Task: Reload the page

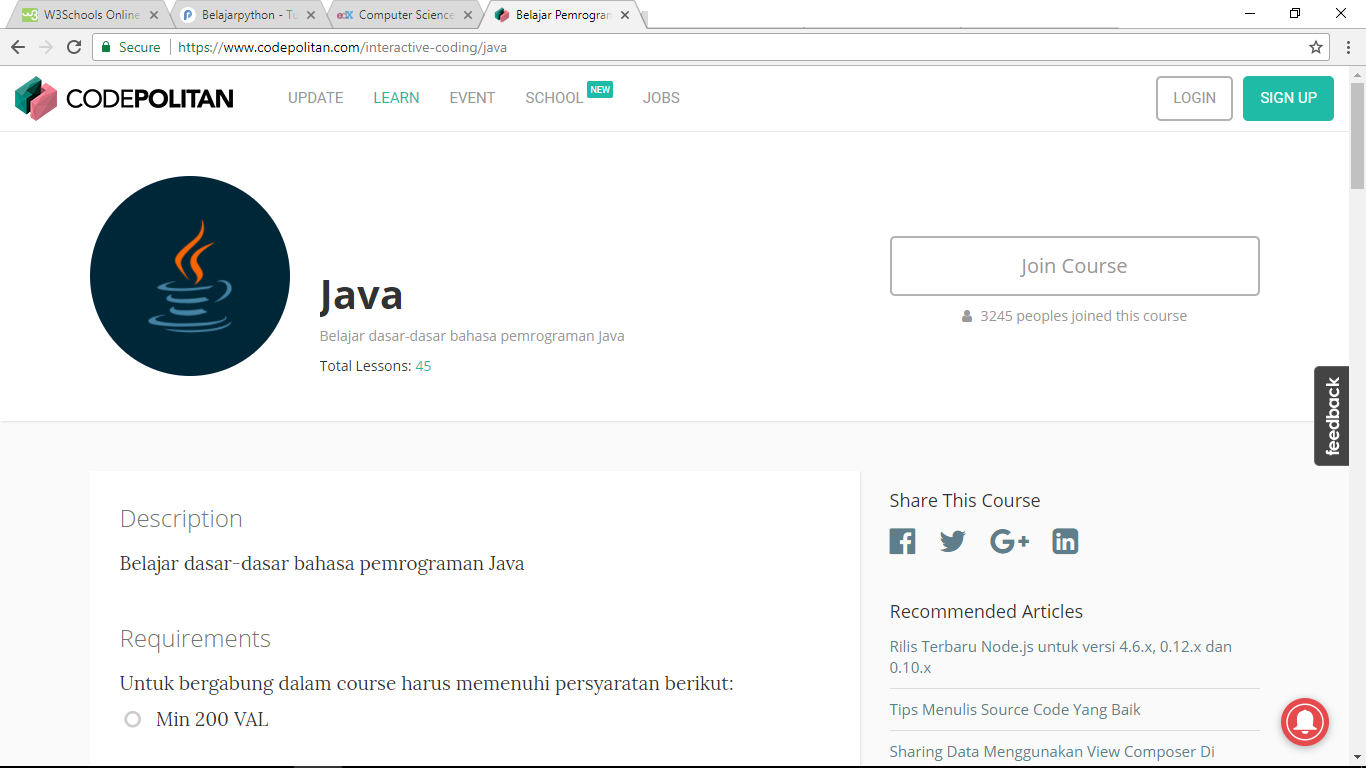Action: tap(74, 47)
